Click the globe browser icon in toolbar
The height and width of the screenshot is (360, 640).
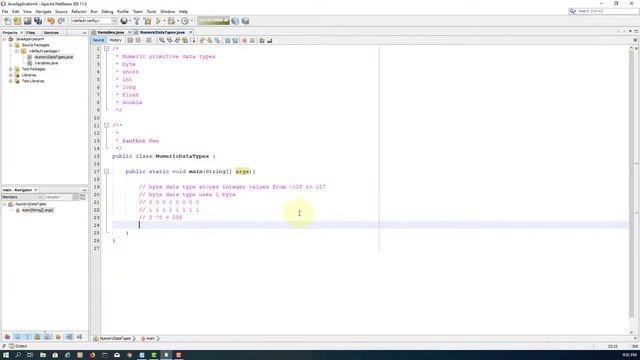(124, 21)
